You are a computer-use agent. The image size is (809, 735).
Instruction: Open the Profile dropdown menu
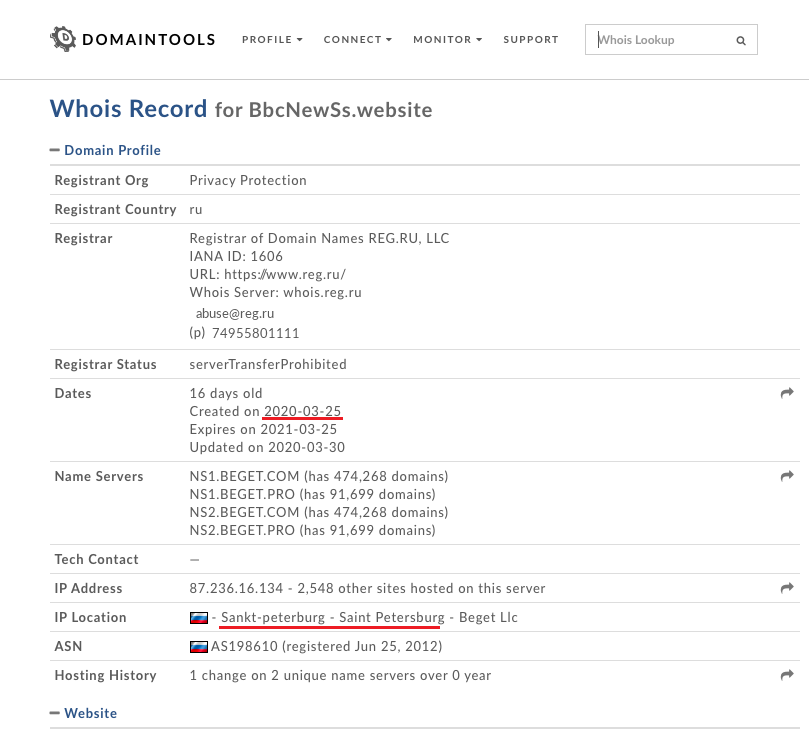point(272,40)
